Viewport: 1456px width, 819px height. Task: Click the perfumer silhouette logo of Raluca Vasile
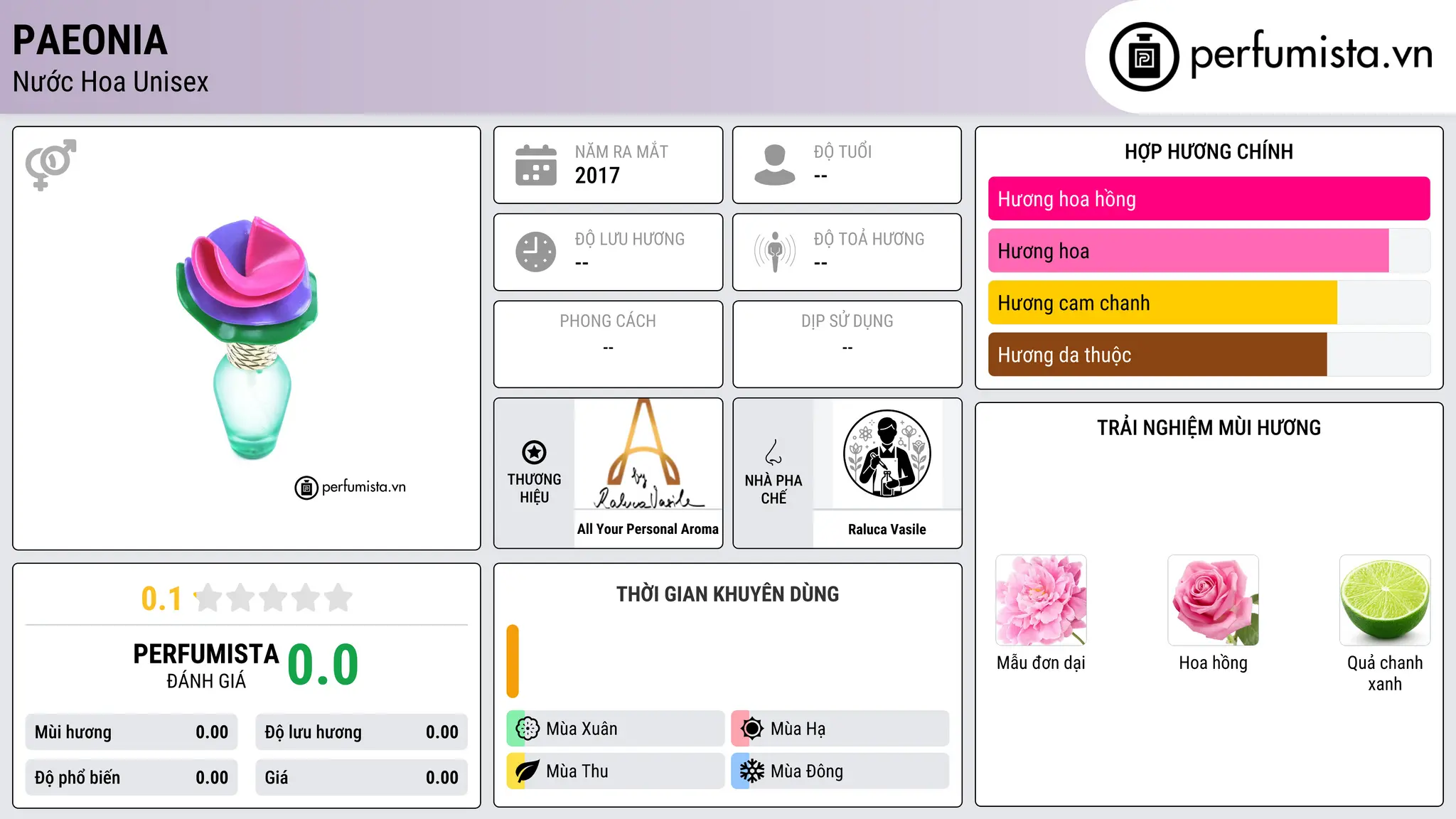(x=887, y=454)
